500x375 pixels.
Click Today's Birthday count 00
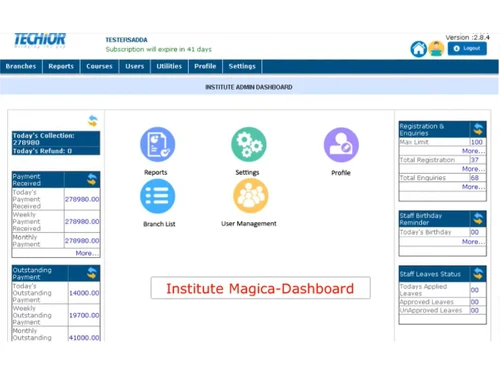[x=475, y=232]
